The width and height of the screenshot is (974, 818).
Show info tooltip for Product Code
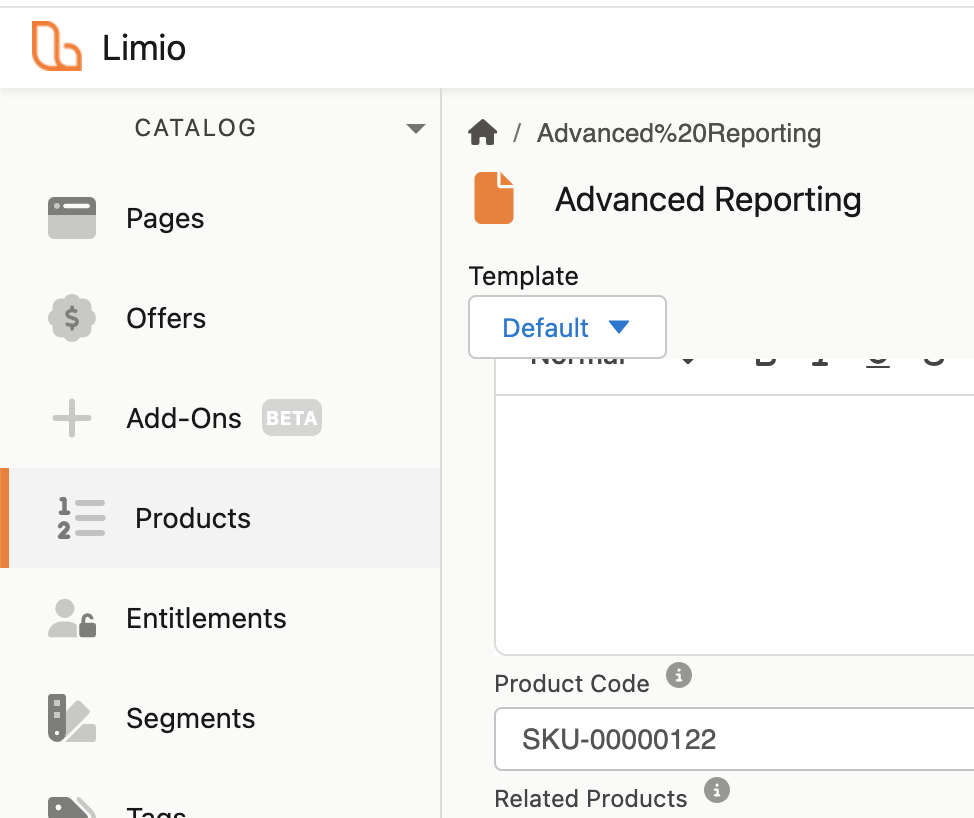tap(679, 675)
